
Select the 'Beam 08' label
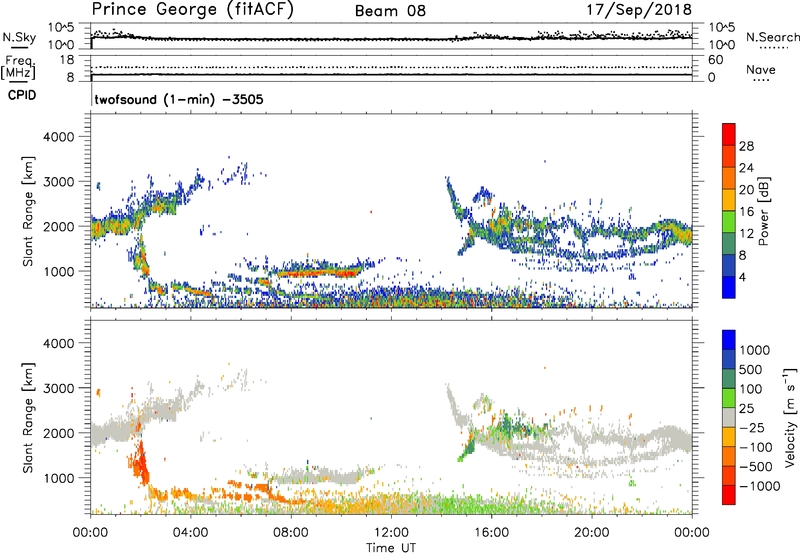coord(390,11)
